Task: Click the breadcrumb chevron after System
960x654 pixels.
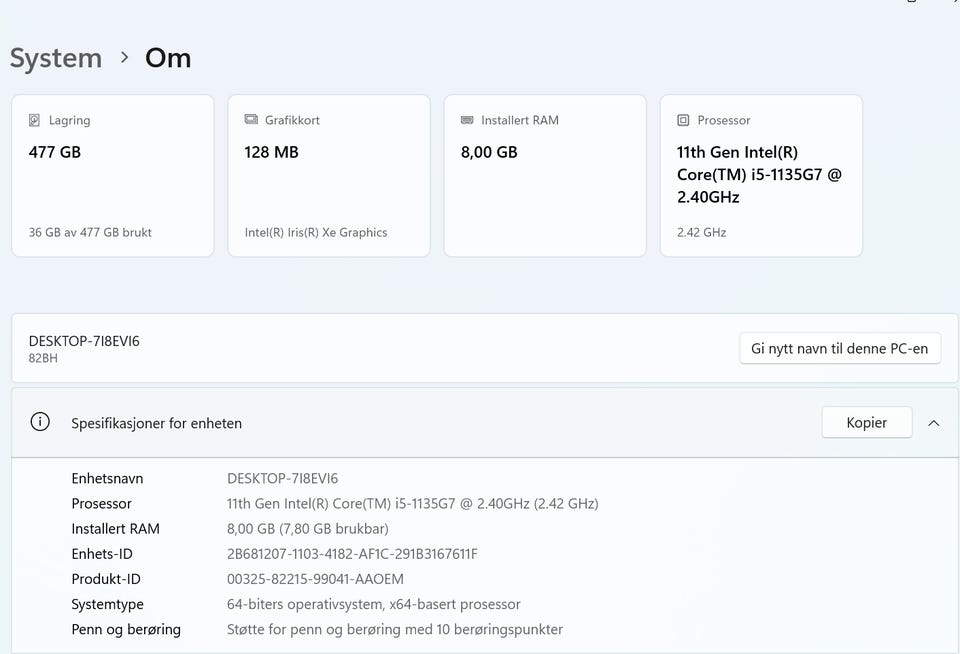Action: 124,58
